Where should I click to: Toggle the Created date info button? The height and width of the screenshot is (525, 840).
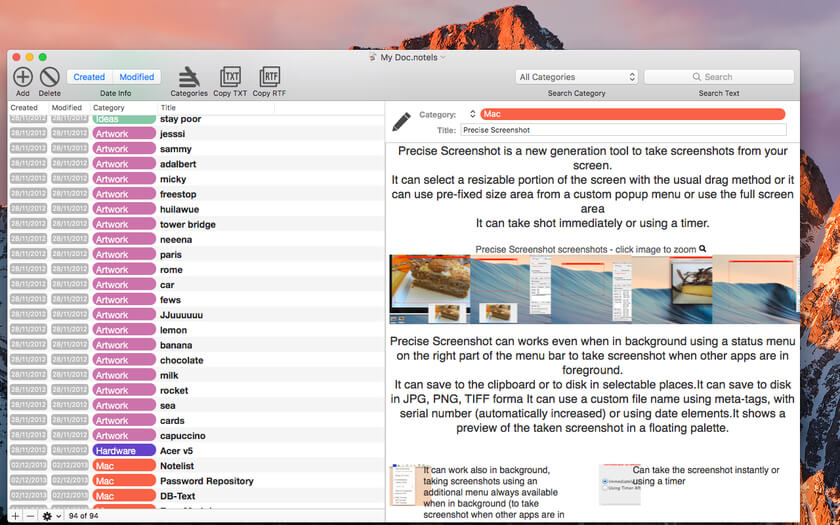89,77
